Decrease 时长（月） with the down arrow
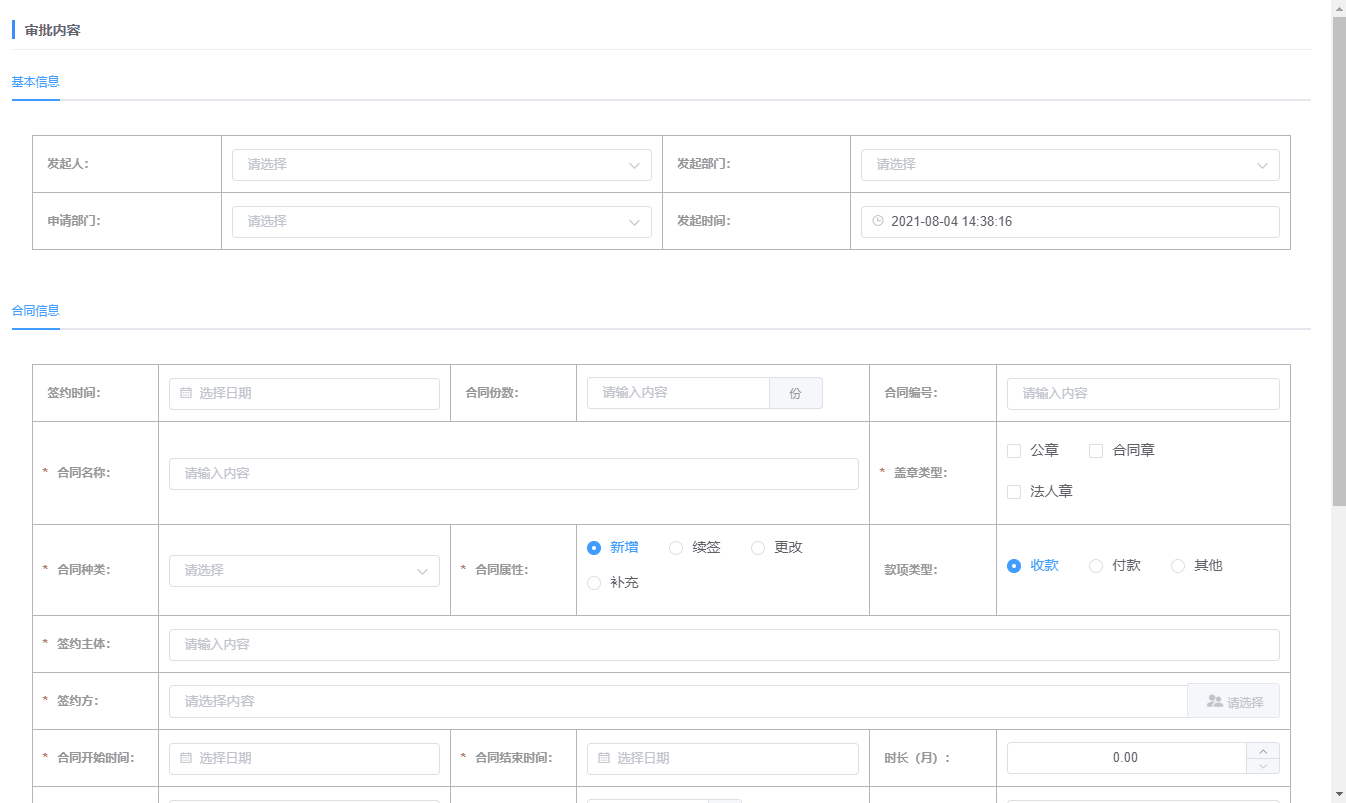 (x=1263, y=766)
